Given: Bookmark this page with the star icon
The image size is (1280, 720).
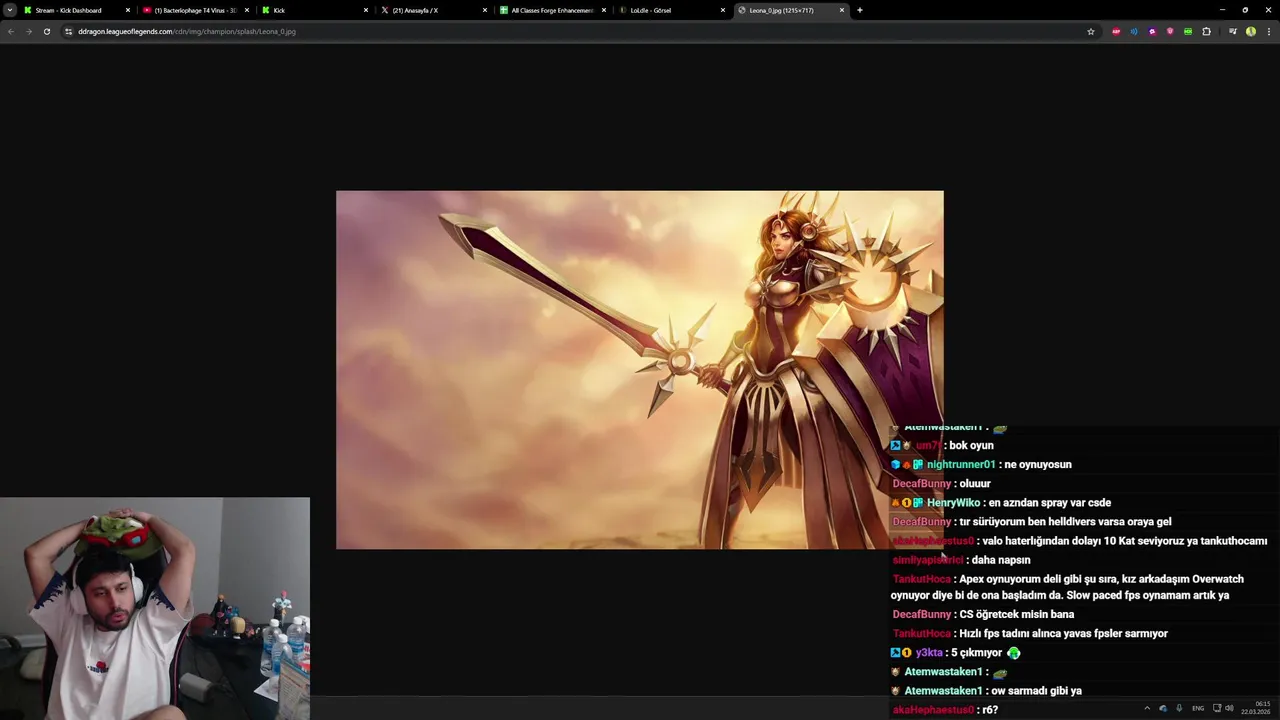Looking at the screenshot, I should click(x=1091, y=31).
